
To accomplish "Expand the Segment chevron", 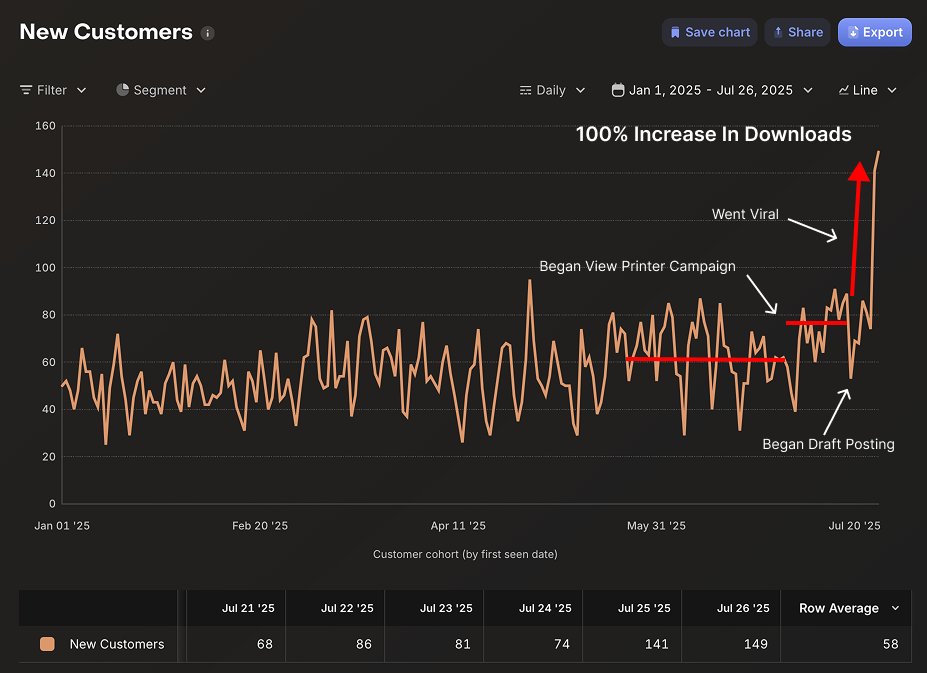I will point(201,90).
